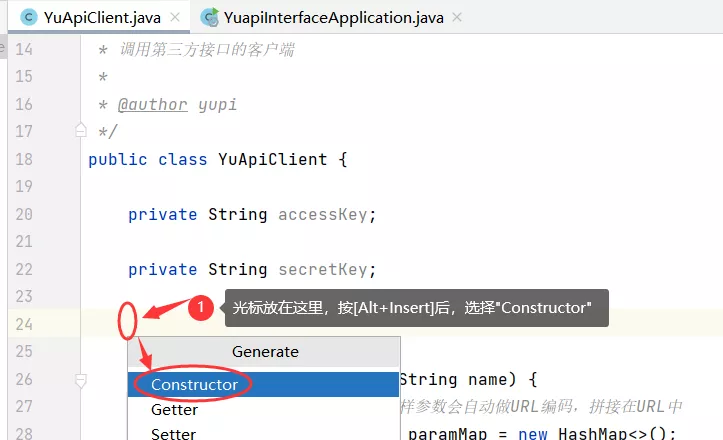Image resolution: width=723 pixels, height=440 pixels.
Task: Collapse the Javadoc comment fold marker at line 17
Action: (x=81, y=131)
